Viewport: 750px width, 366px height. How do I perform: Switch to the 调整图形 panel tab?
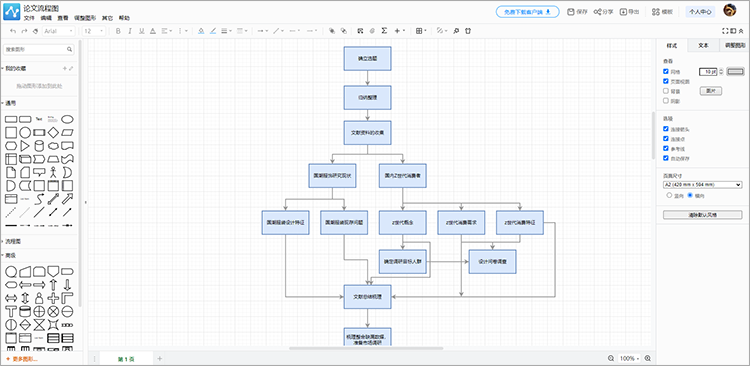734,45
